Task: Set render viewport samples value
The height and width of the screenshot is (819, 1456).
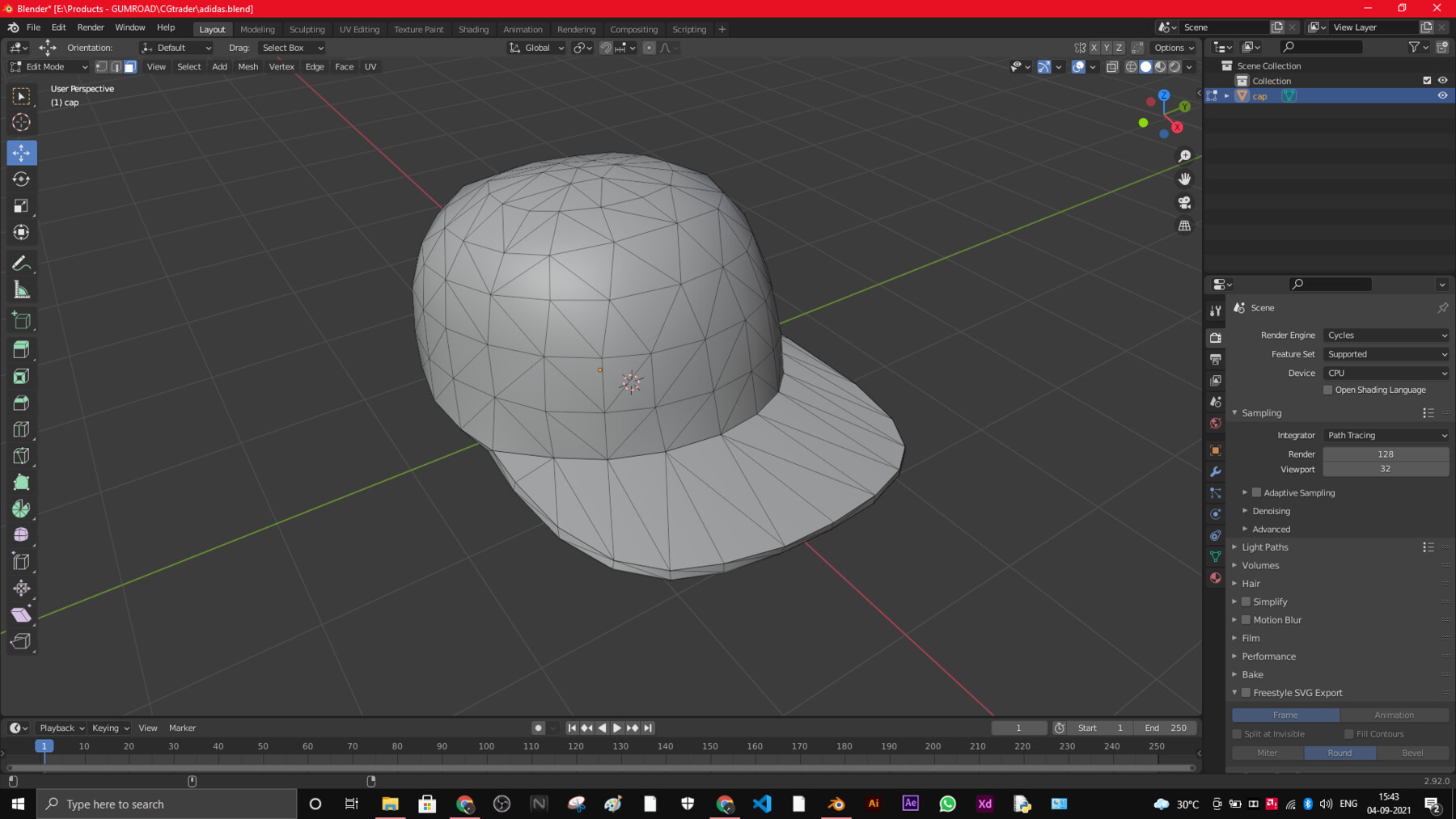Action: (x=1386, y=469)
